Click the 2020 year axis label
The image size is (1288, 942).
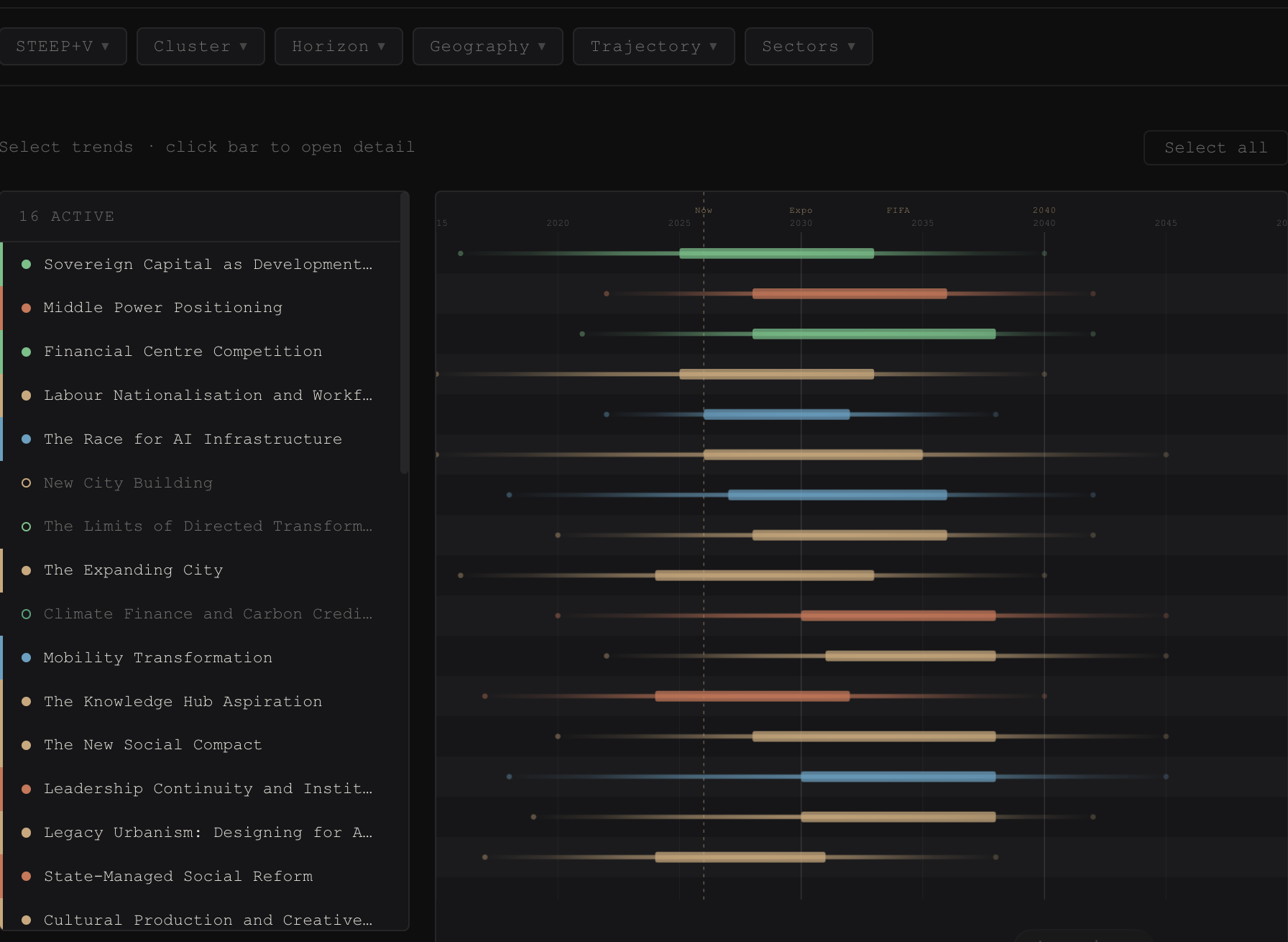pos(558,224)
